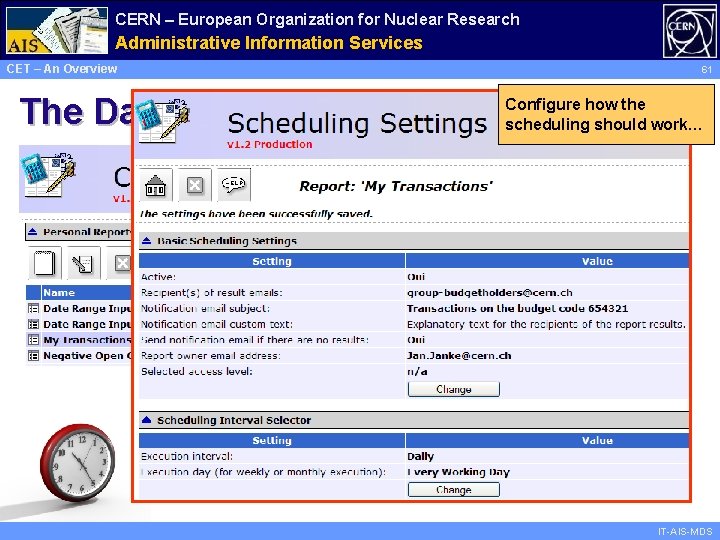Click list icon beside Negative Open row
This screenshot has height=540, width=720.
pyautogui.click(x=33, y=355)
